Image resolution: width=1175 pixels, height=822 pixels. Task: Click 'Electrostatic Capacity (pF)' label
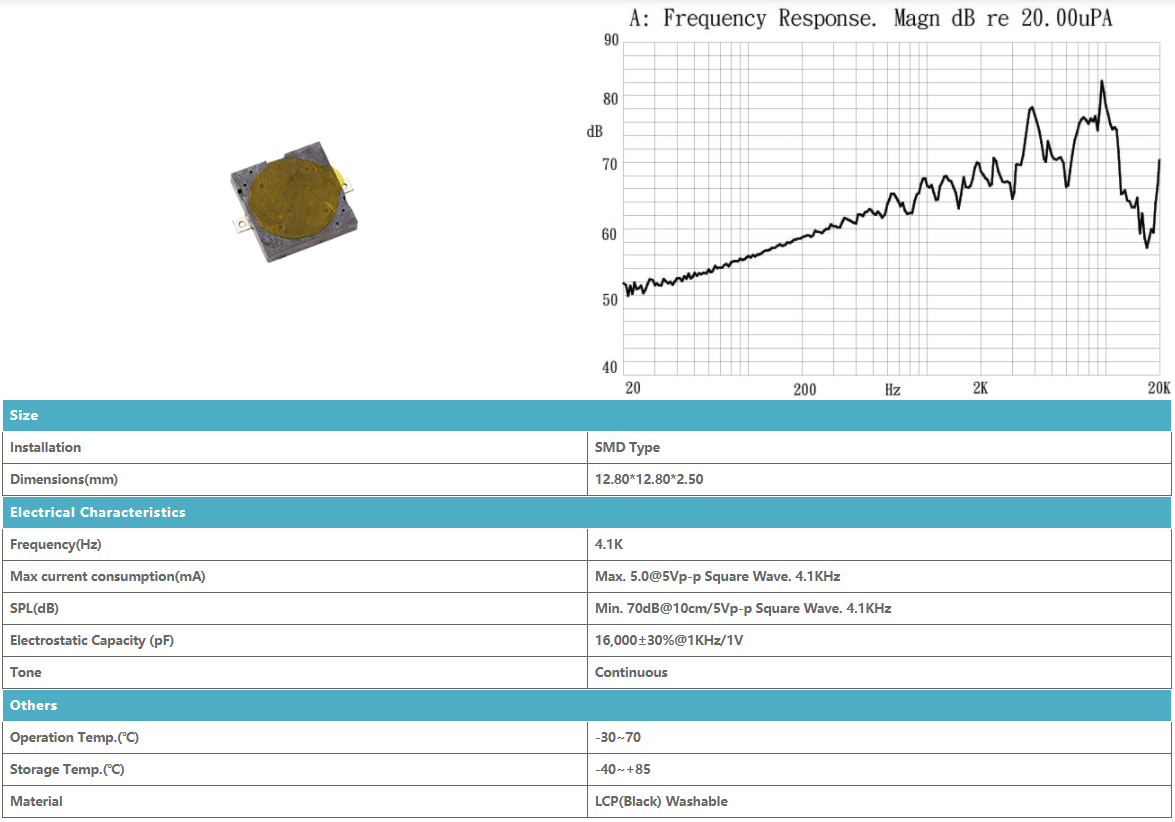[x=91, y=641]
